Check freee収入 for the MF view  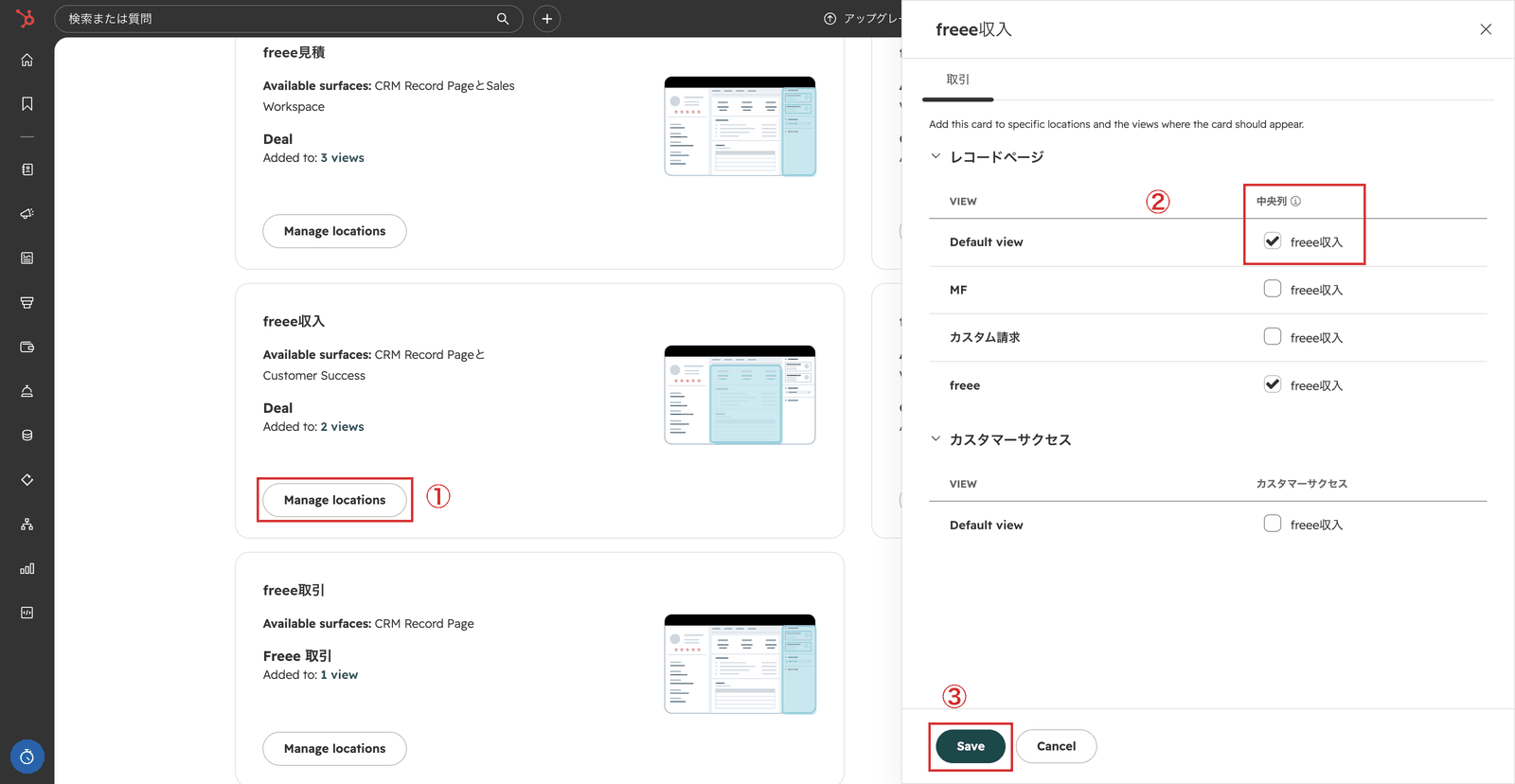click(x=1273, y=289)
